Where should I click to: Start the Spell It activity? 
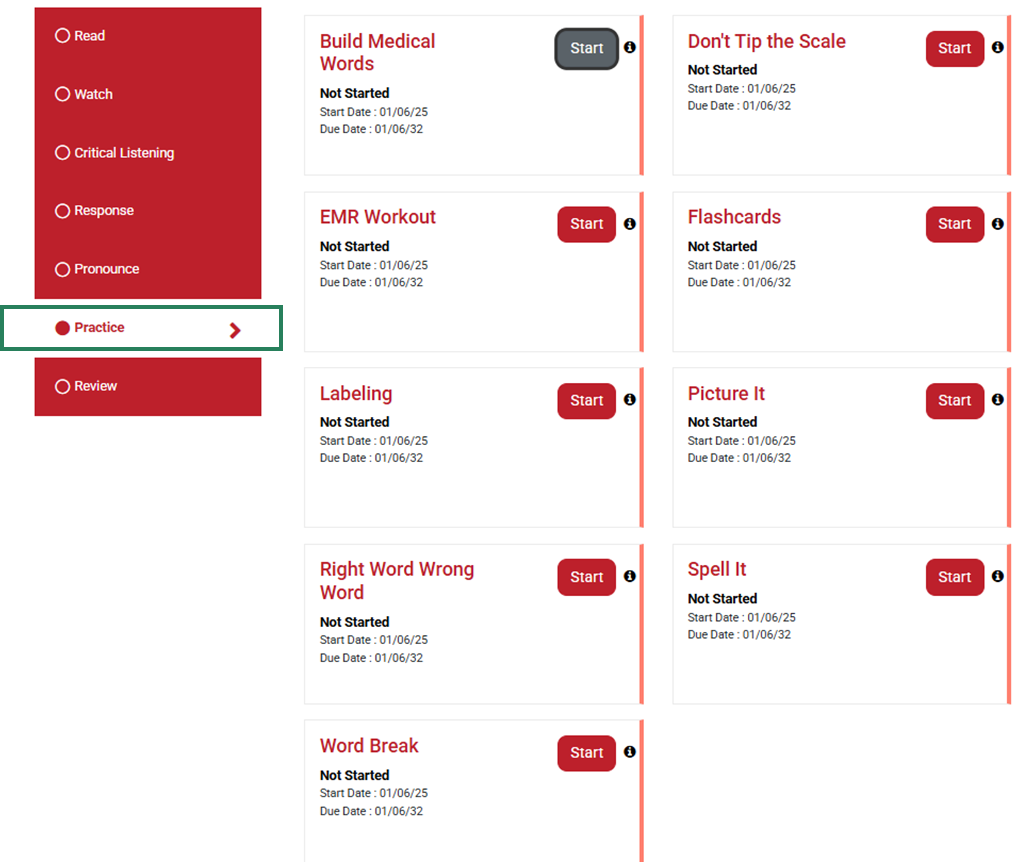[x=954, y=576]
